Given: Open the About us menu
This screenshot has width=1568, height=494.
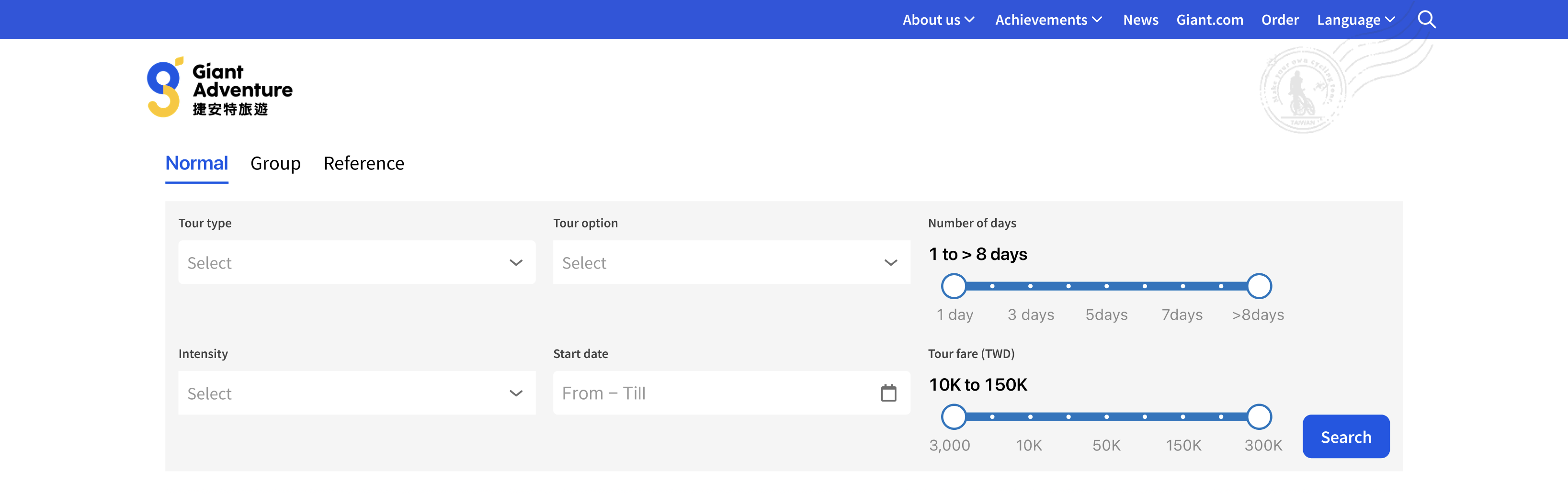Looking at the screenshot, I should 938,20.
